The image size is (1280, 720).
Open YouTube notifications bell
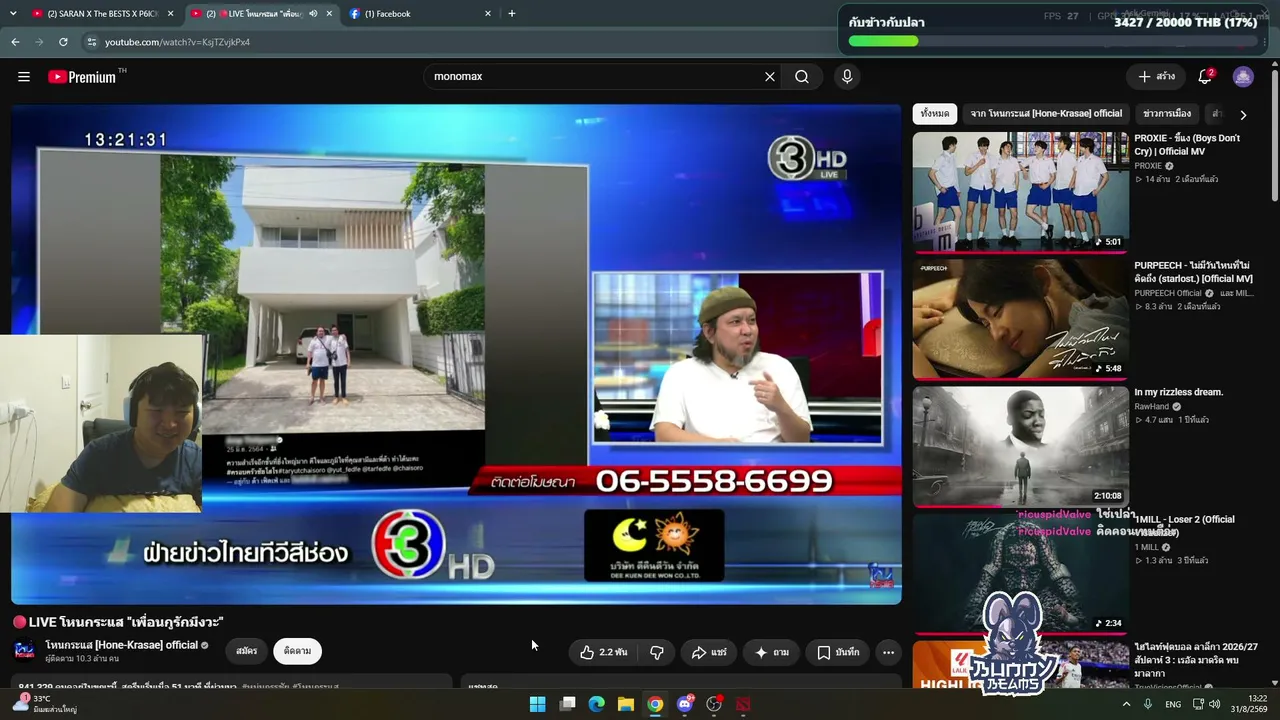[1205, 77]
